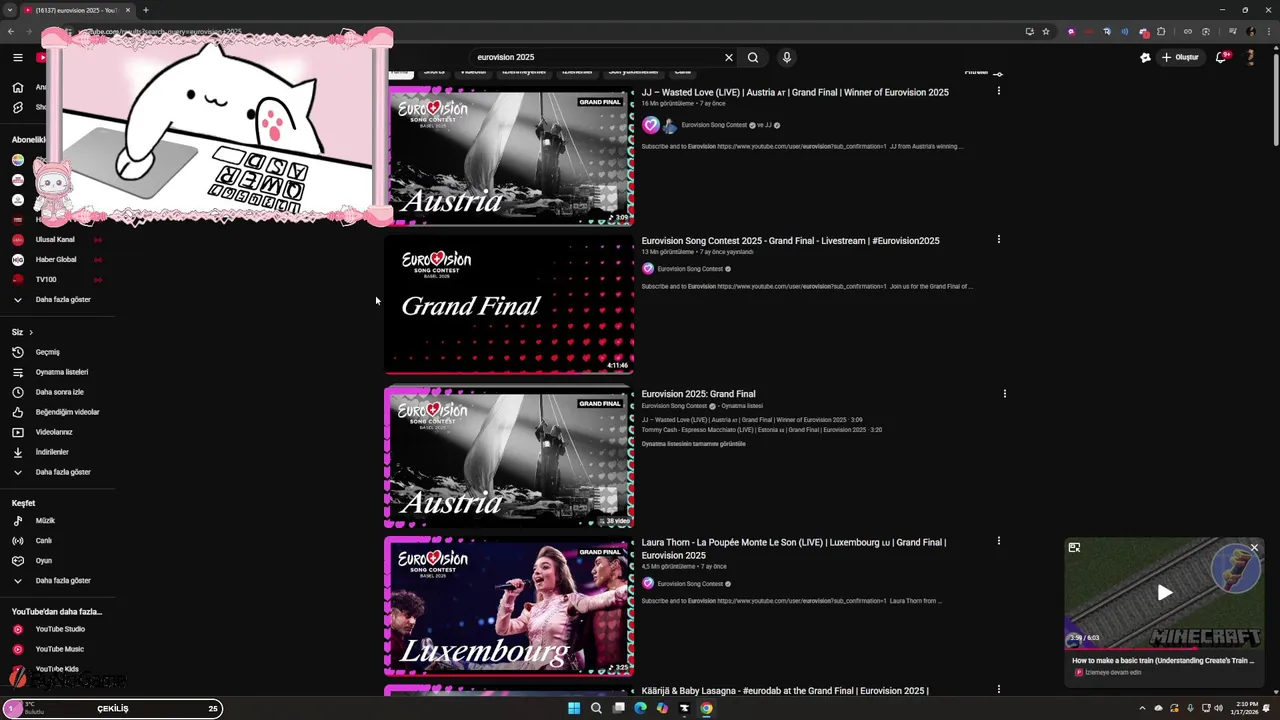Expand Daha fazla göster under subscriptions
This screenshot has height=720, width=1280.
tap(58, 299)
